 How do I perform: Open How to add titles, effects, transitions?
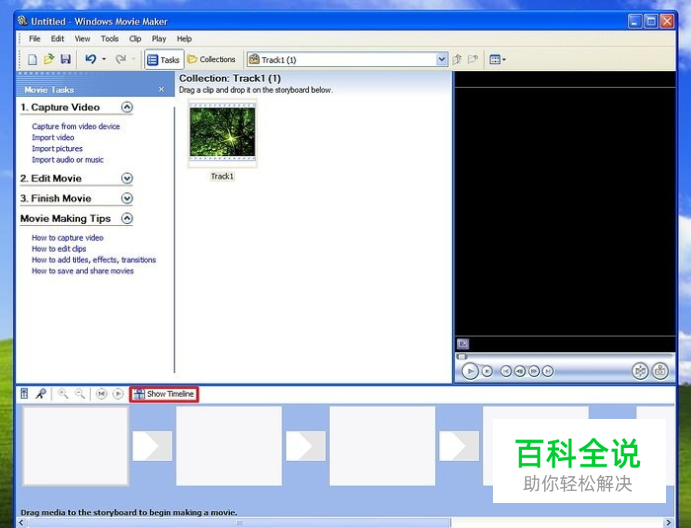point(94,260)
